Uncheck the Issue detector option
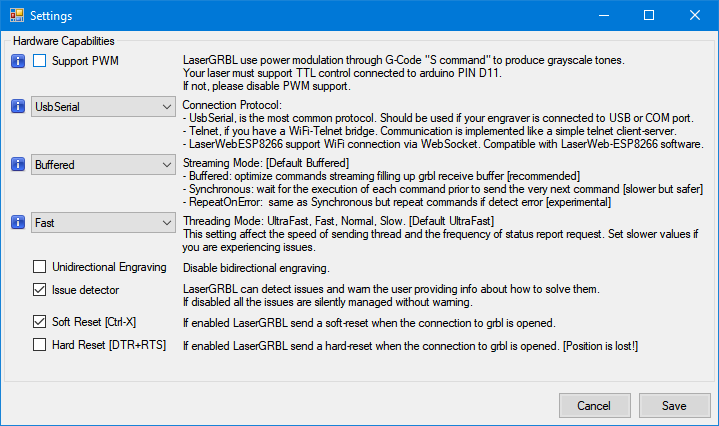 (40, 290)
